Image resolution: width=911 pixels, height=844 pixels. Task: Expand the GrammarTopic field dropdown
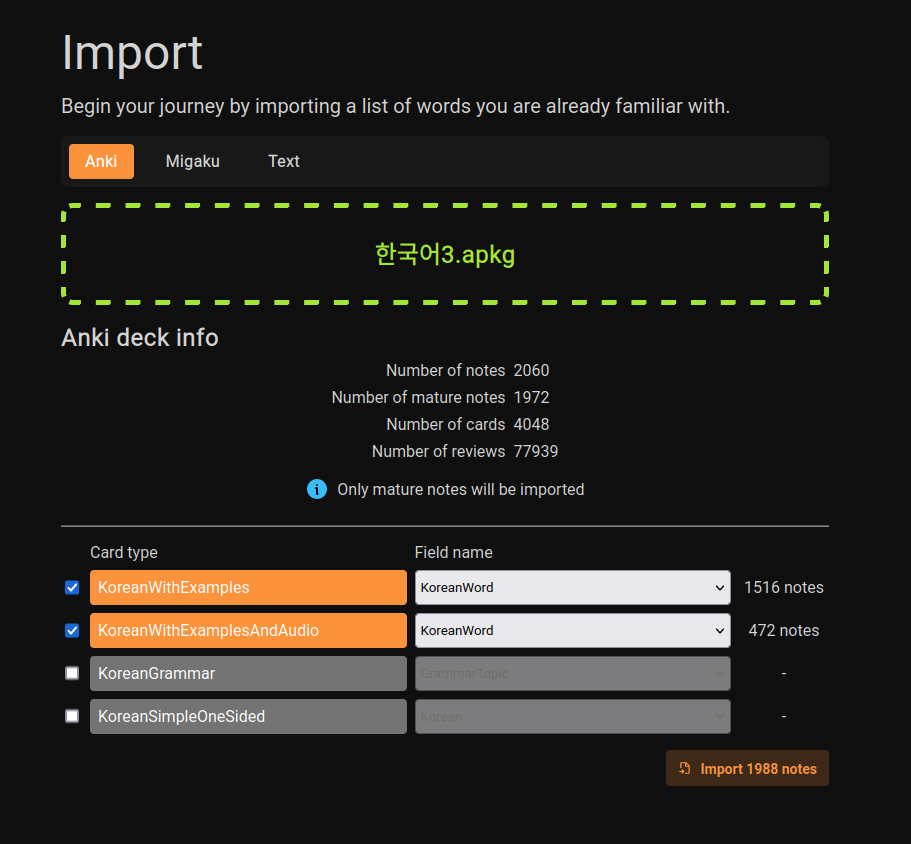(x=572, y=673)
